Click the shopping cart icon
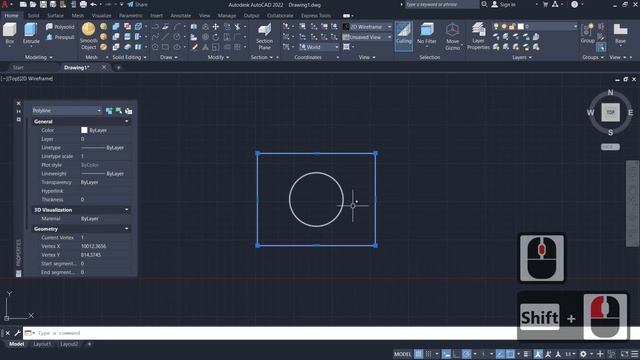The image size is (640, 360). [545, 4]
